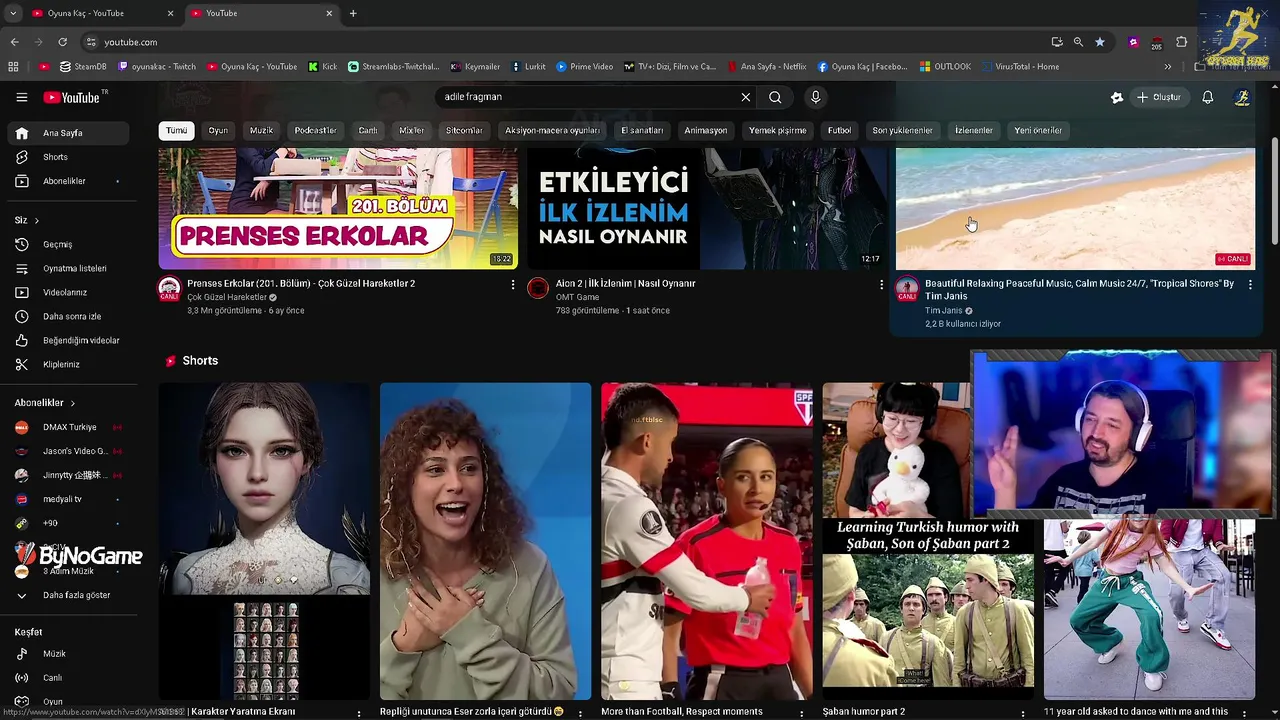Open the Şaban humor part 2 Short

pyautogui.click(x=928, y=541)
